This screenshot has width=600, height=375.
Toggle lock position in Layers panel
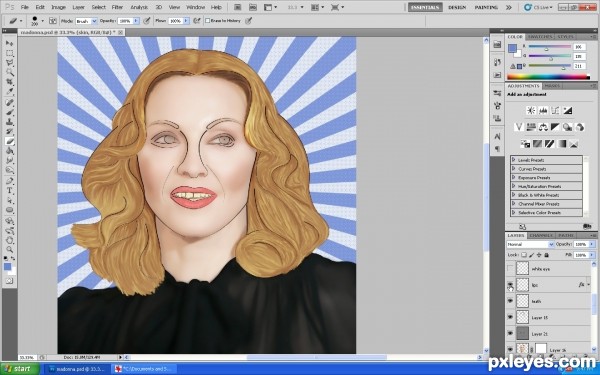click(539, 255)
